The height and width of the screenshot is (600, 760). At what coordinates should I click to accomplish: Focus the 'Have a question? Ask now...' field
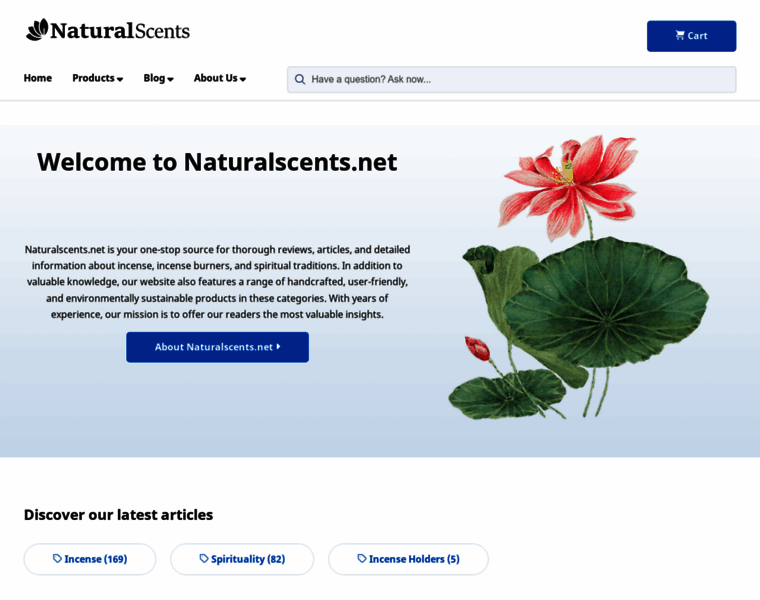click(x=511, y=79)
